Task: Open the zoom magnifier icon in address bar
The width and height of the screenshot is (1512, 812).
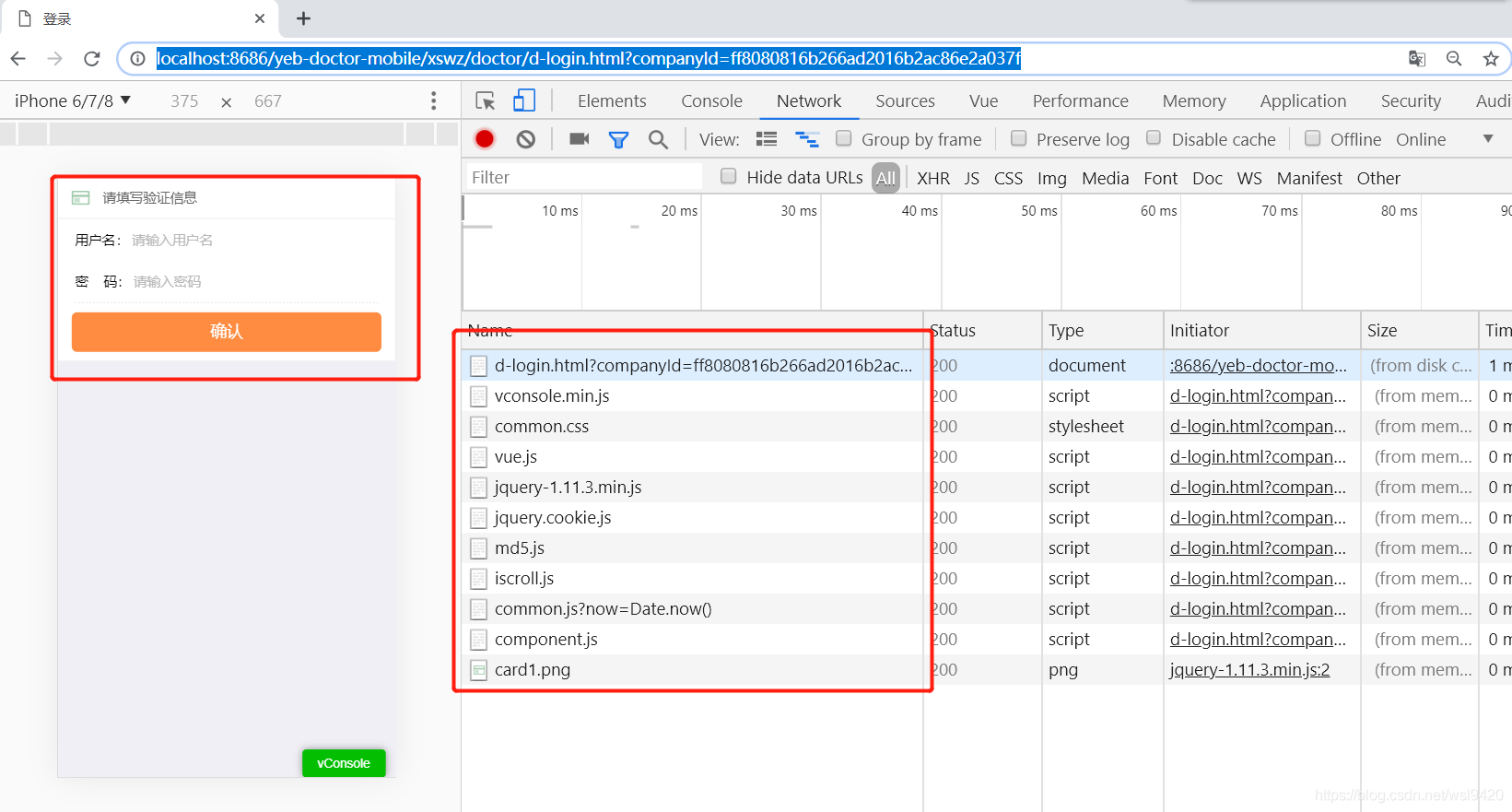Action: [x=1454, y=59]
